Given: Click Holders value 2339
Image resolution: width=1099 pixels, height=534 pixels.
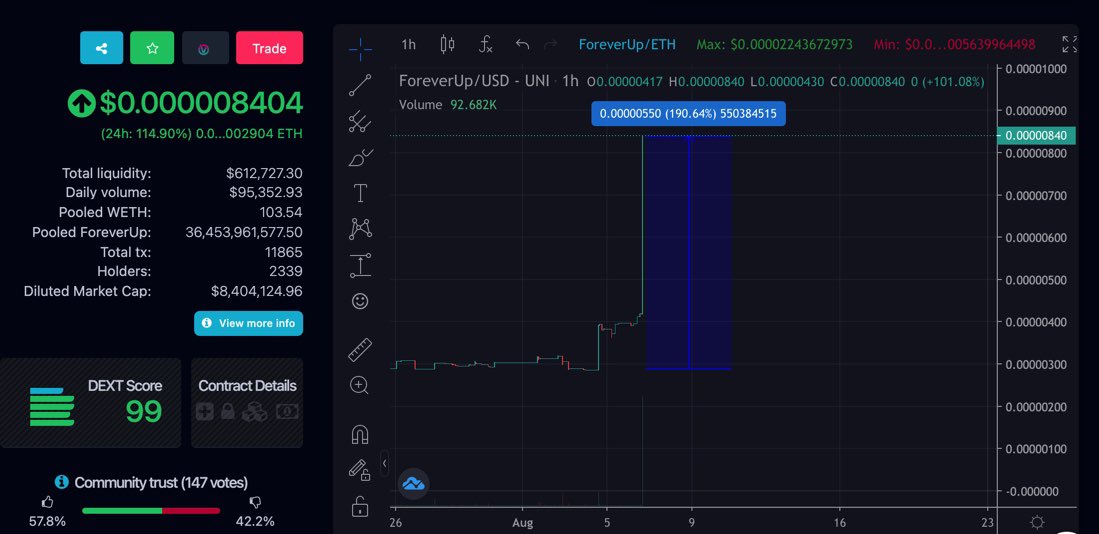Looking at the screenshot, I should point(286,271).
